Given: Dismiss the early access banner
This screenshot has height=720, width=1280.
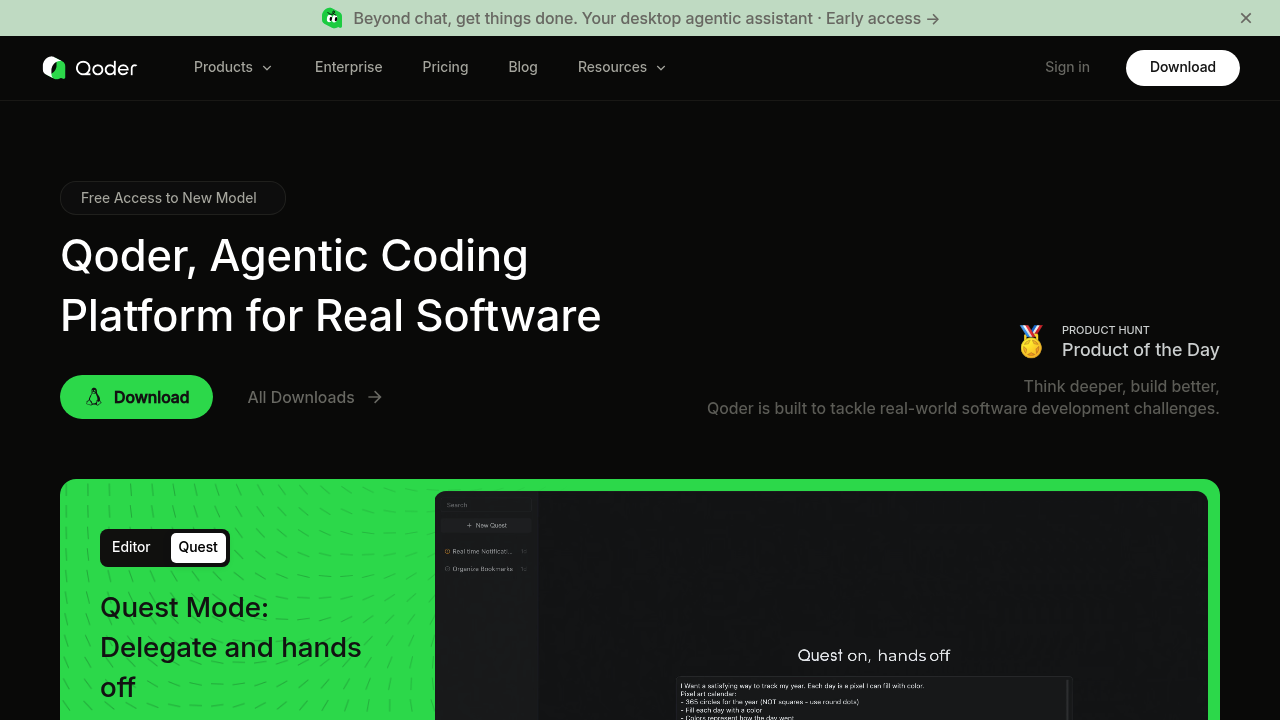Looking at the screenshot, I should pos(1246,18).
